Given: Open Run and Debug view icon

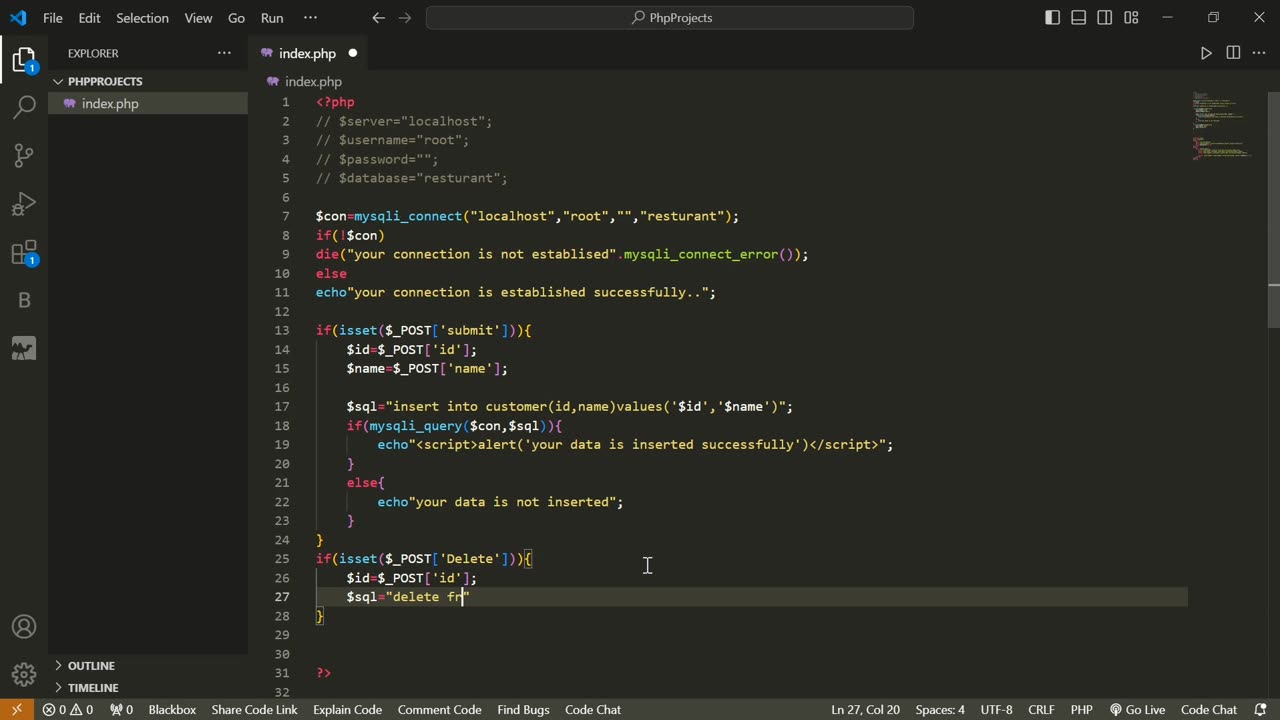Looking at the screenshot, I should [x=24, y=204].
